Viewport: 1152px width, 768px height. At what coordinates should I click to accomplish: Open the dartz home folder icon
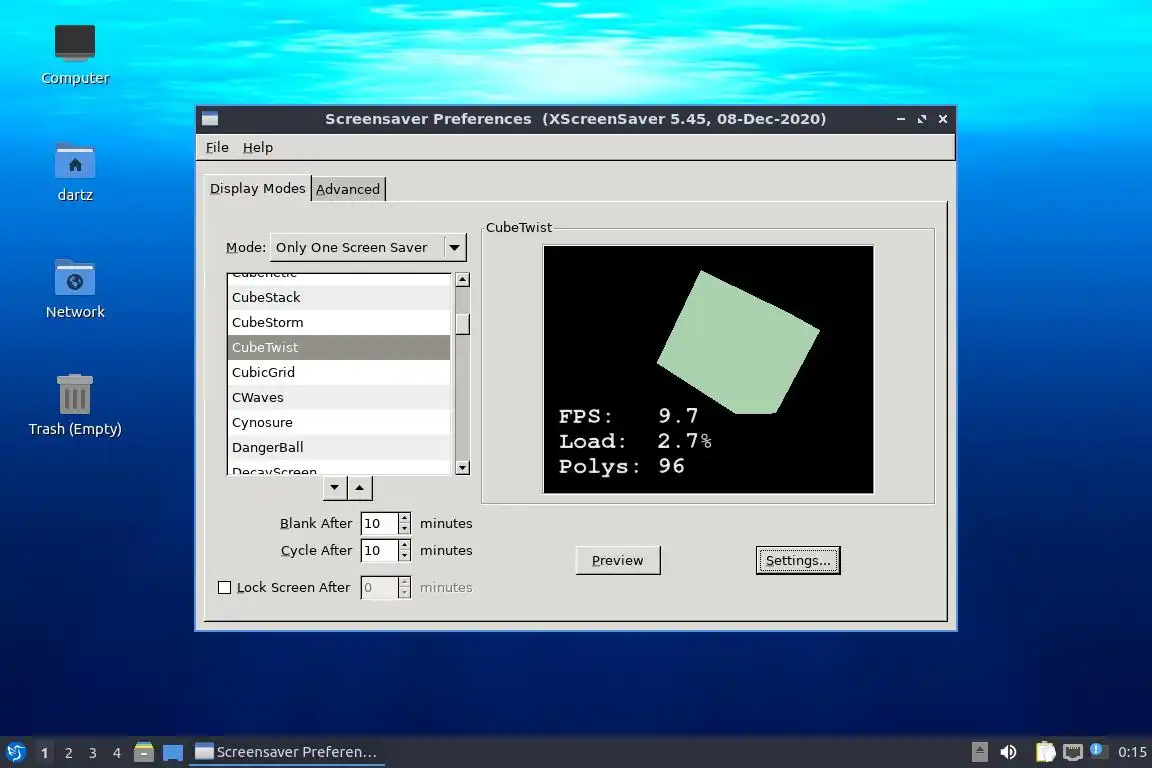click(x=75, y=173)
